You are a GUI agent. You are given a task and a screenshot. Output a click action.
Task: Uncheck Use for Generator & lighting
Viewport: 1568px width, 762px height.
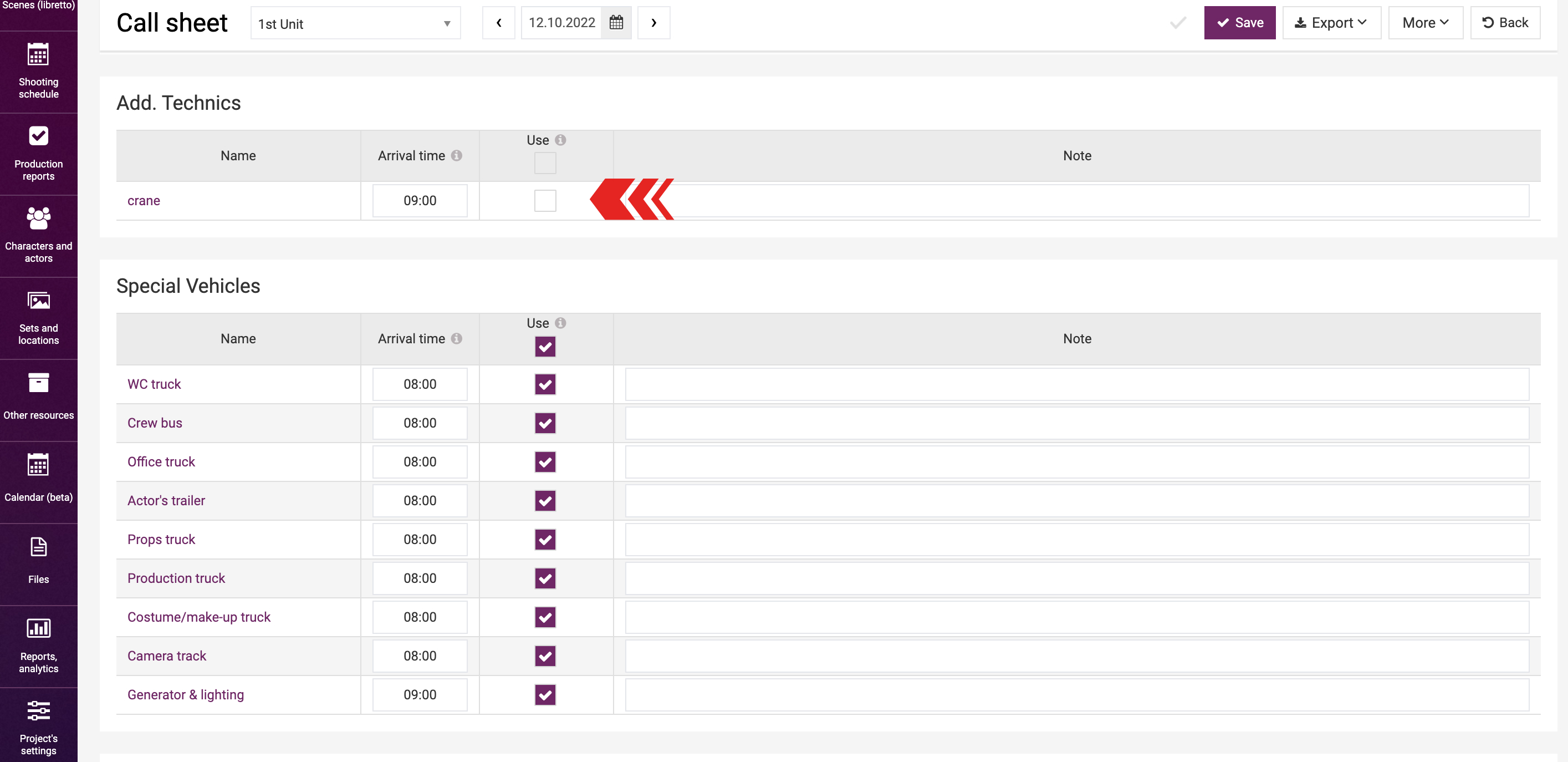pos(545,695)
